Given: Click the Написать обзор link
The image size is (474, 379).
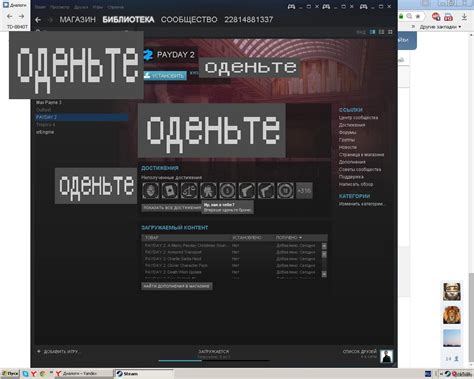Looking at the screenshot, I should pos(356,184).
